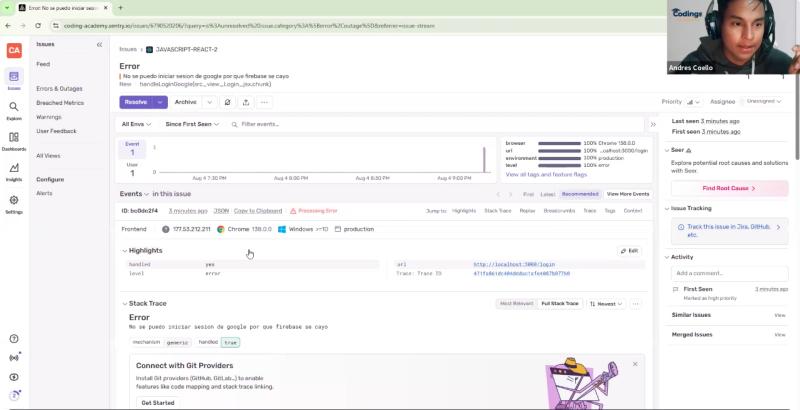The image size is (800, 410).
Task: Open the Issues sidebar icon
Action: (14, 77)
